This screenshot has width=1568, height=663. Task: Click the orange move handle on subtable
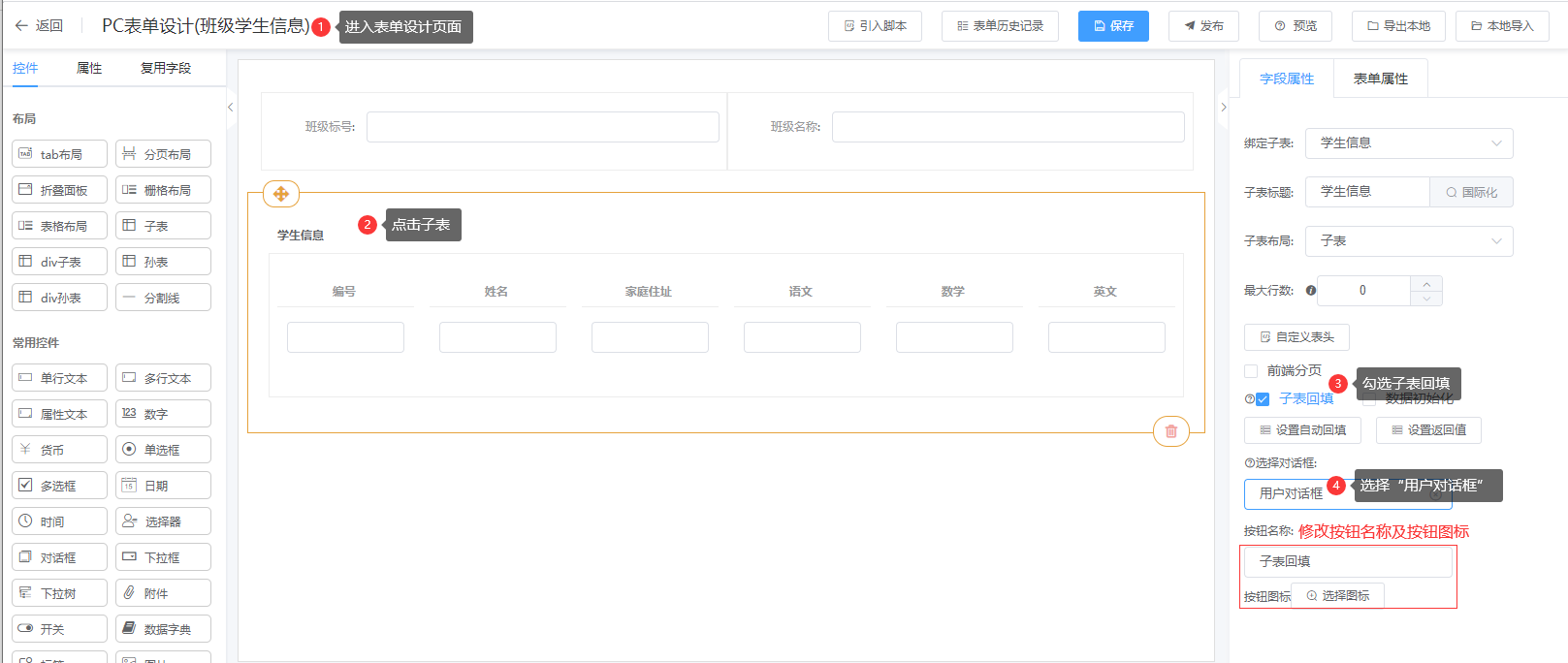click(281, 194)
